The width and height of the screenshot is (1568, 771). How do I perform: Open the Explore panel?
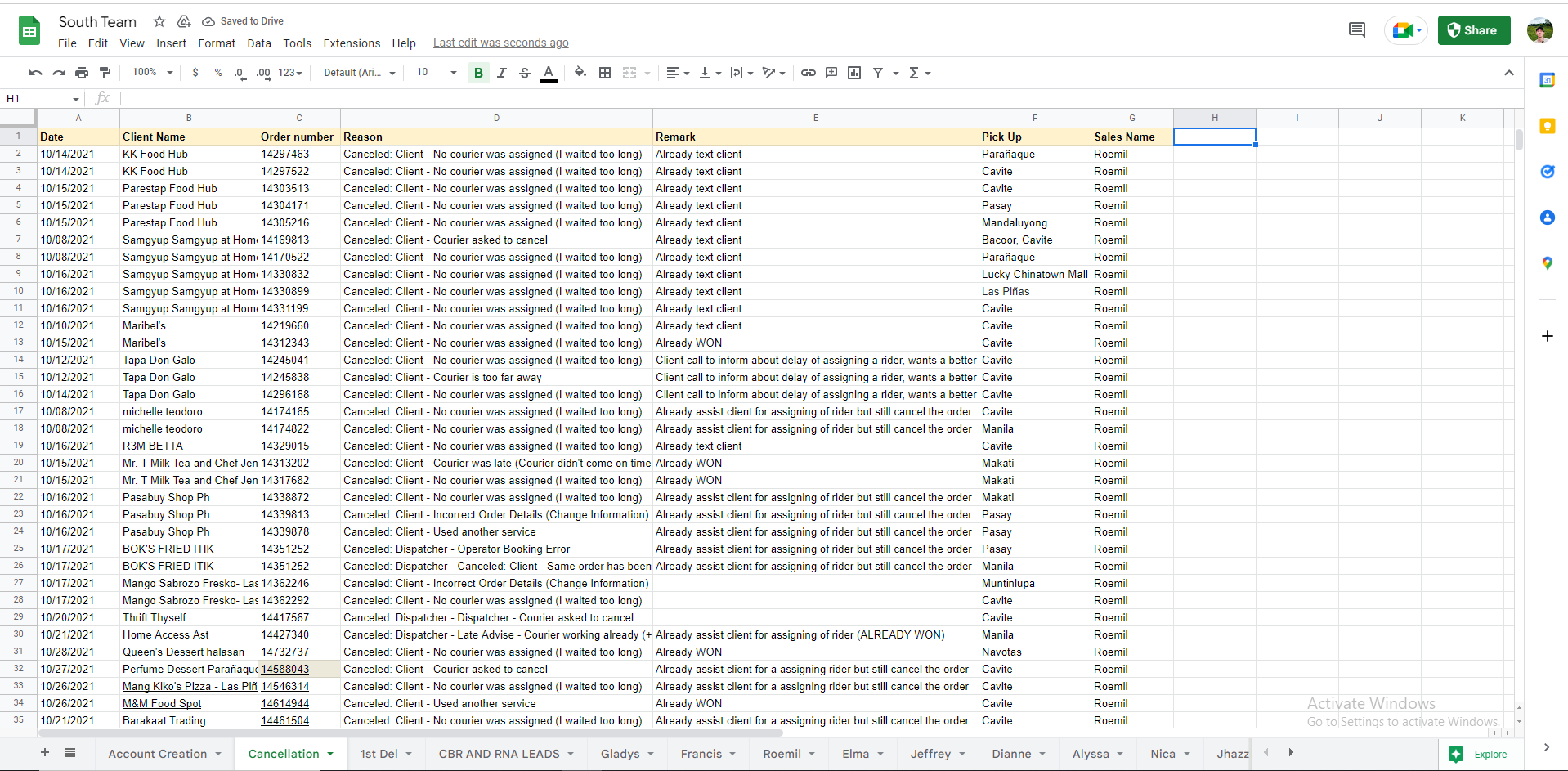(1480, 754)
